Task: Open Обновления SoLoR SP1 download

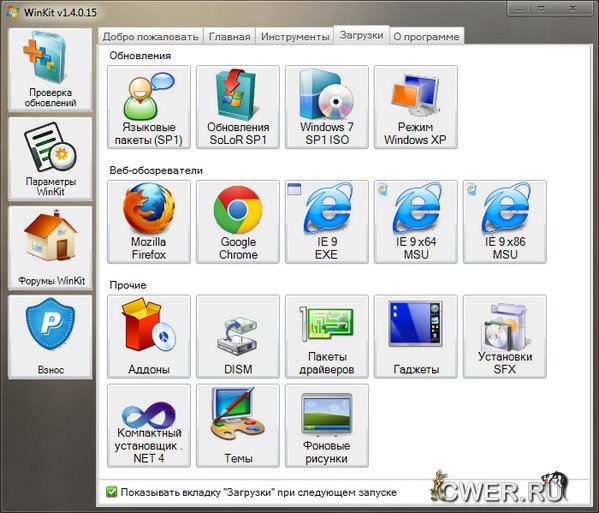Action: [x=238, y=107]
